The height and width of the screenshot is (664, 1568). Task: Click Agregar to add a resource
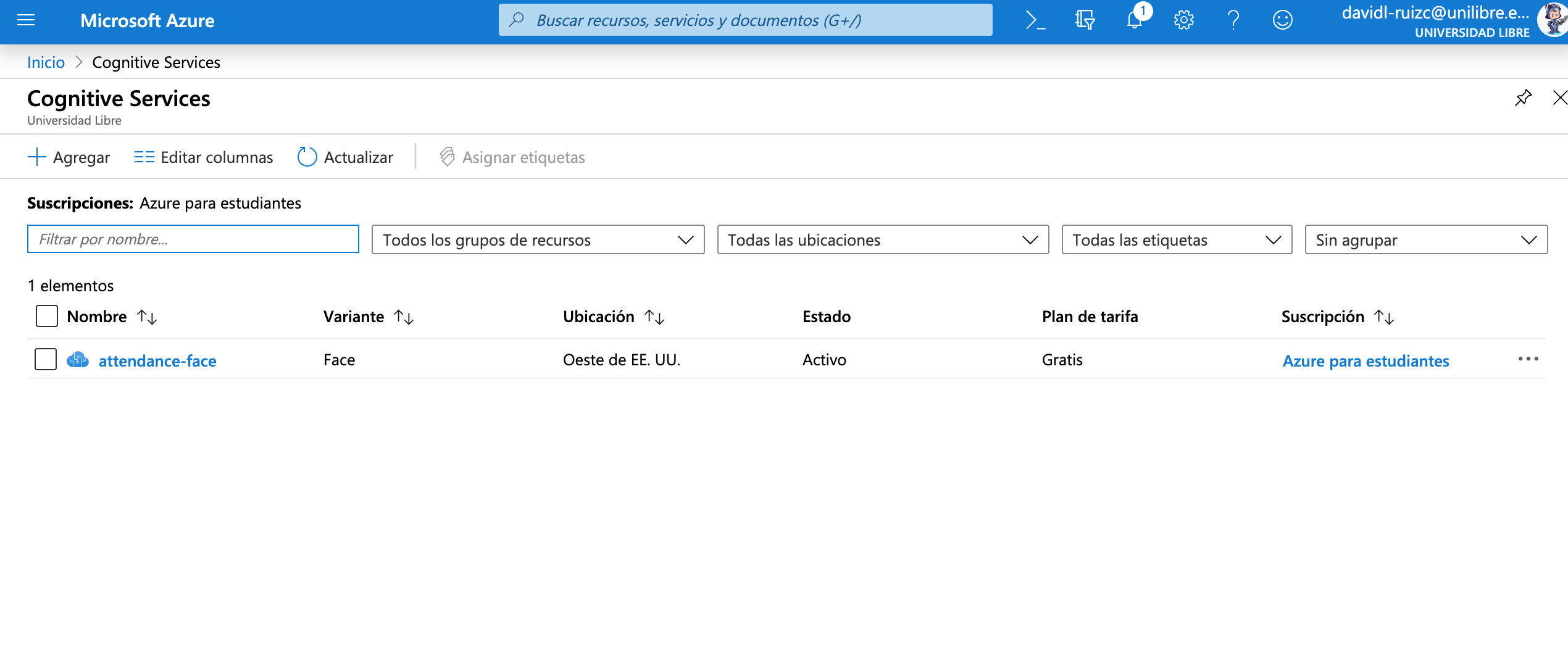click(69, 157)
